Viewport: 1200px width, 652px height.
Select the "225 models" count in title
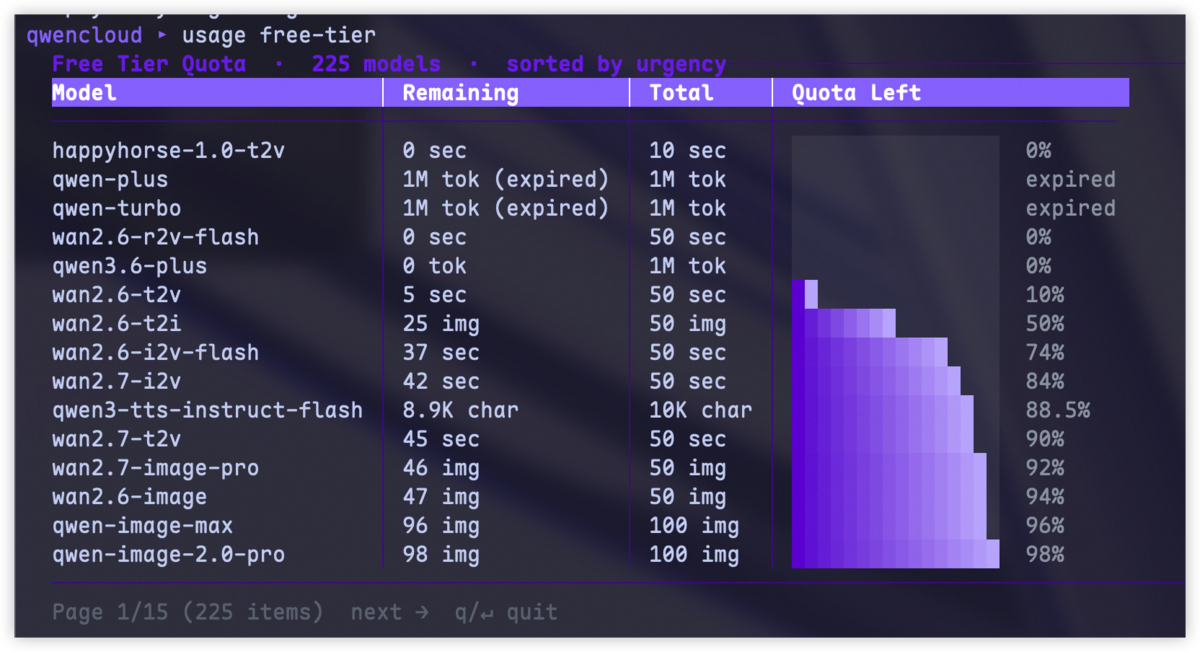click(376, 64)
